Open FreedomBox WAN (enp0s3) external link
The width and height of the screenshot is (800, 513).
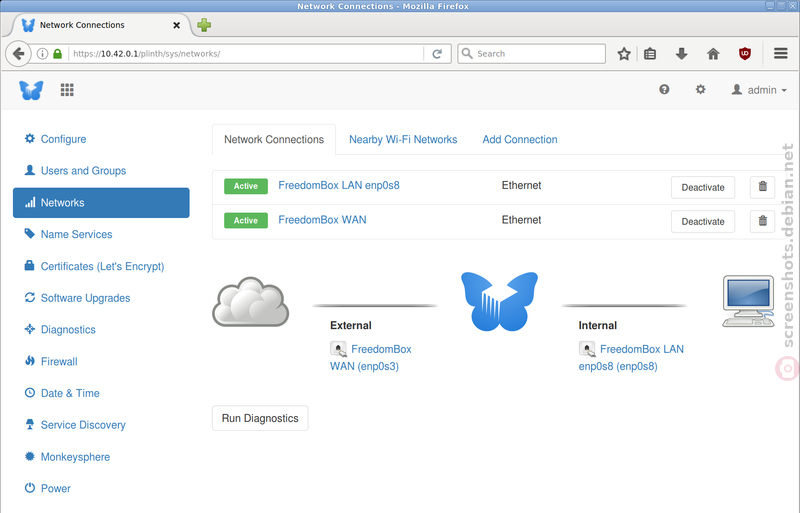coord(371,357)
